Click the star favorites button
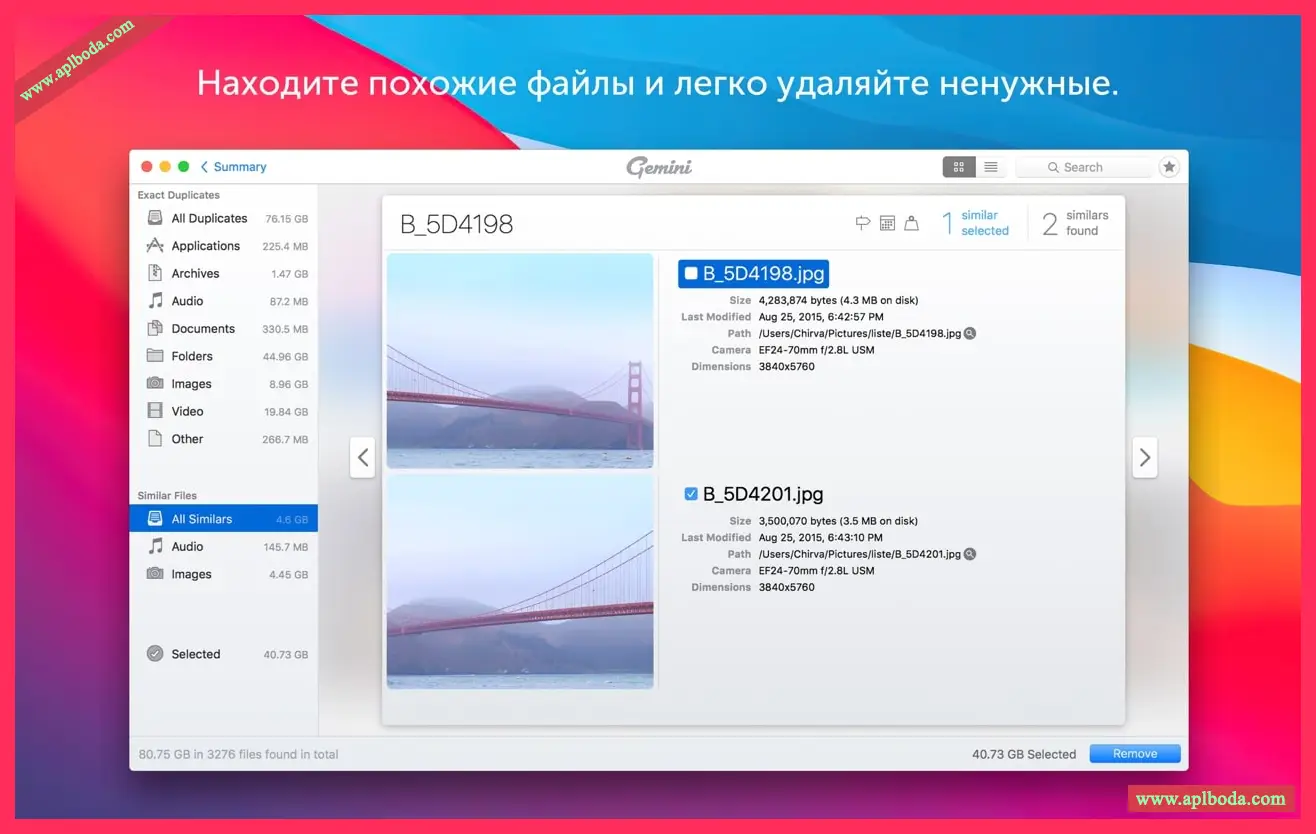The image size is (1316, 834). pyautogui.click(x=1169, y=167)
